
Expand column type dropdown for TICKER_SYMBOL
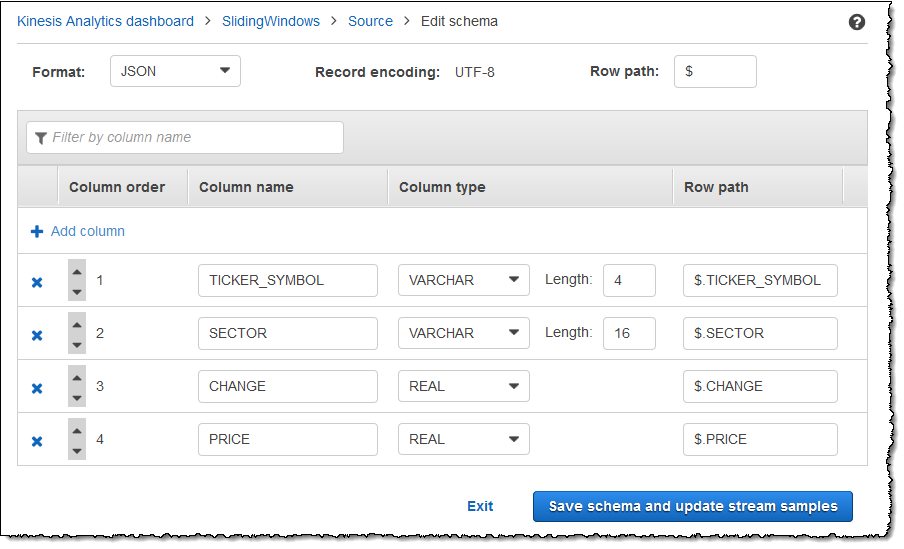pyautogui.click(x=463, y=280)
